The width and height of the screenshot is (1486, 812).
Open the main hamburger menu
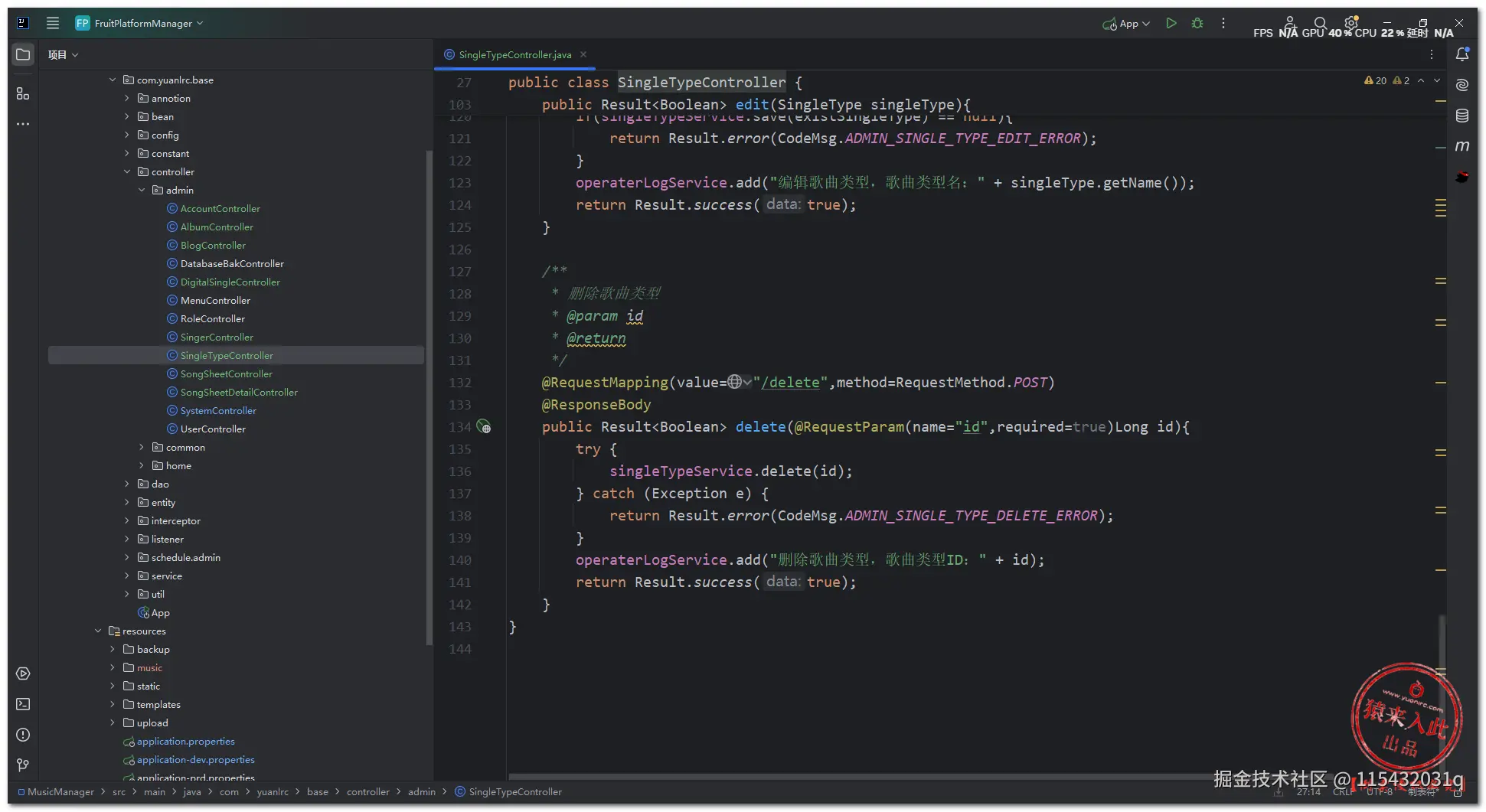point(53,24)
